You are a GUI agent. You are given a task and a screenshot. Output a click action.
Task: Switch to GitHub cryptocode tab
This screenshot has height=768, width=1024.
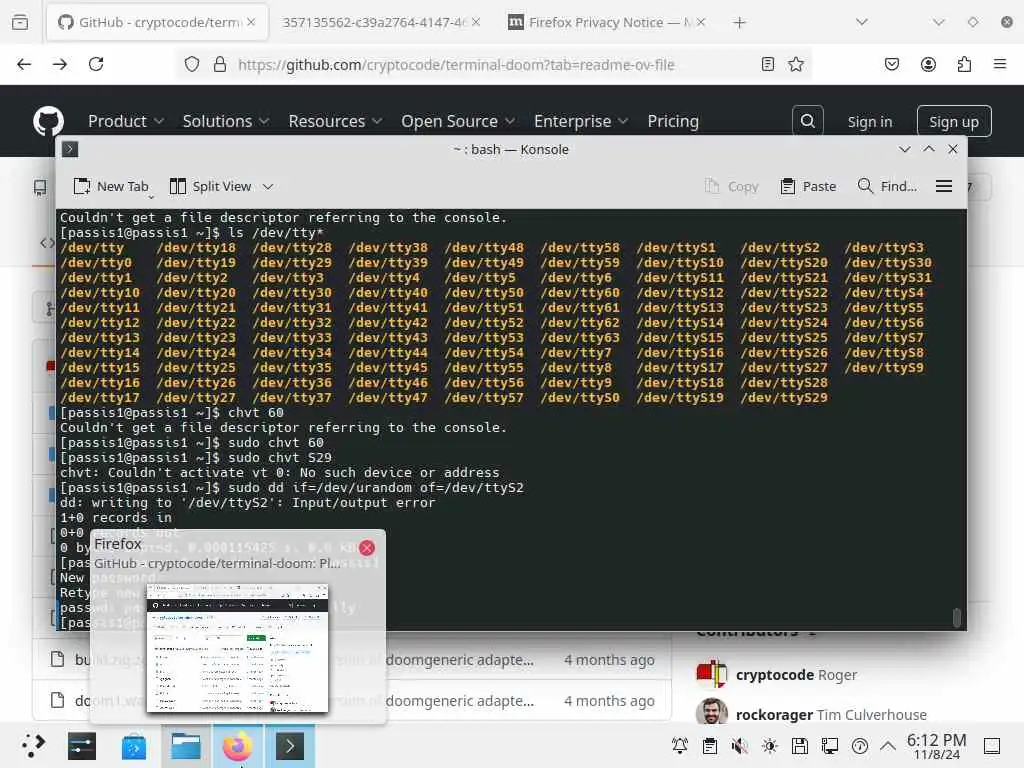[157, 22]
